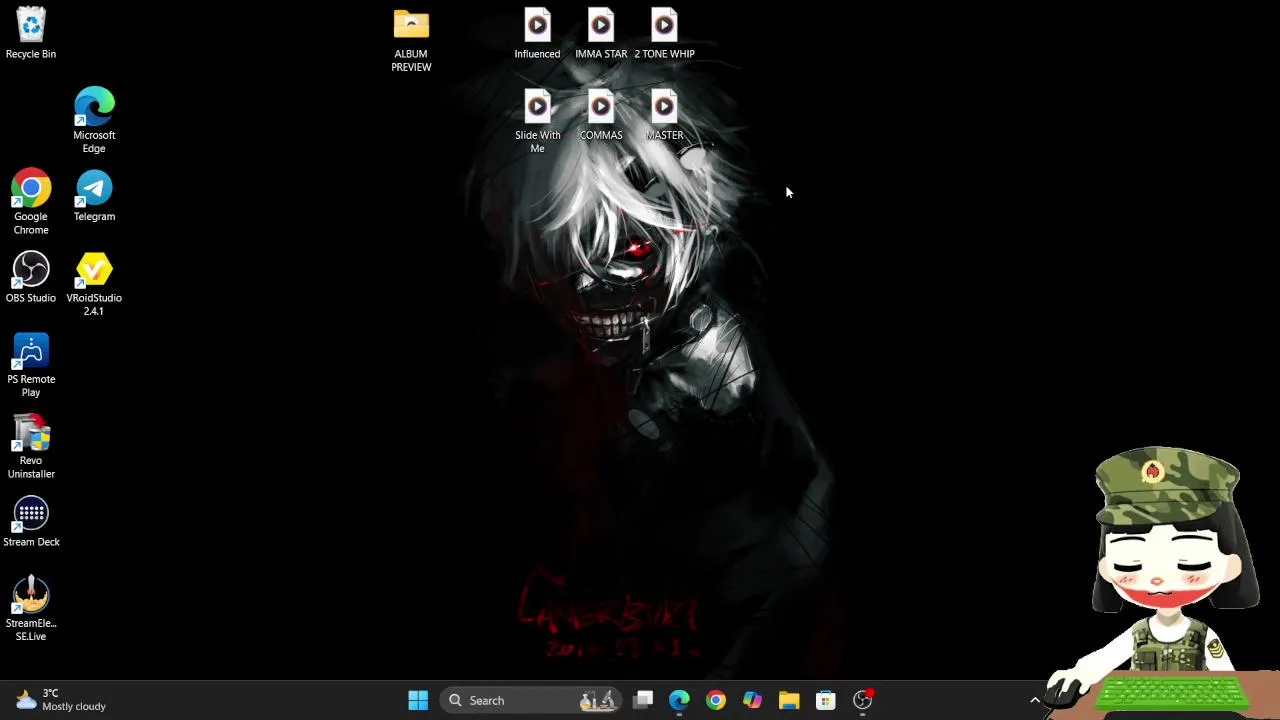Open the weather widget showing 3°C

[62, 700]
